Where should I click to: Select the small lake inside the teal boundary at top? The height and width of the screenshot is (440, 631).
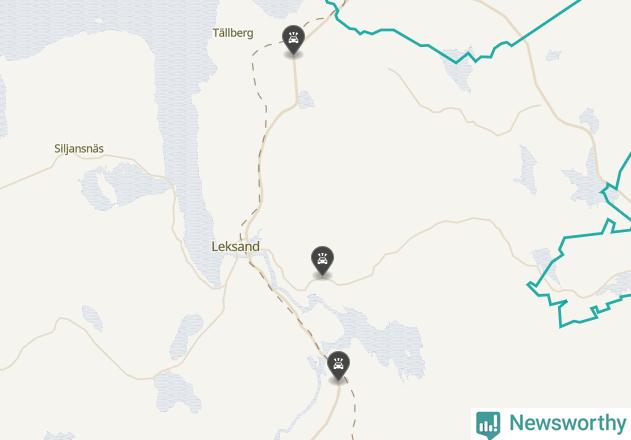(x=459, y=70)
